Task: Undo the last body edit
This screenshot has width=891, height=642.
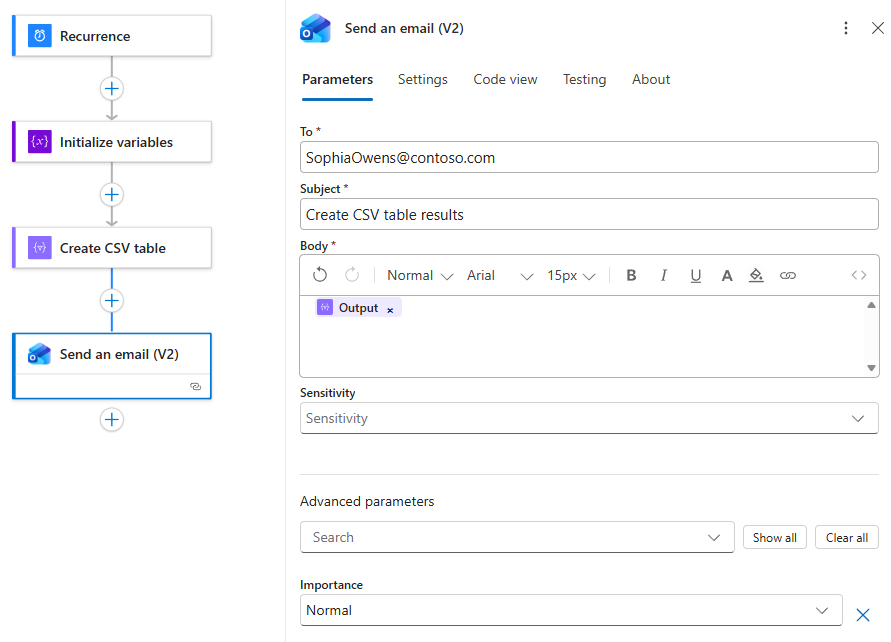Action: click(320, 275)
